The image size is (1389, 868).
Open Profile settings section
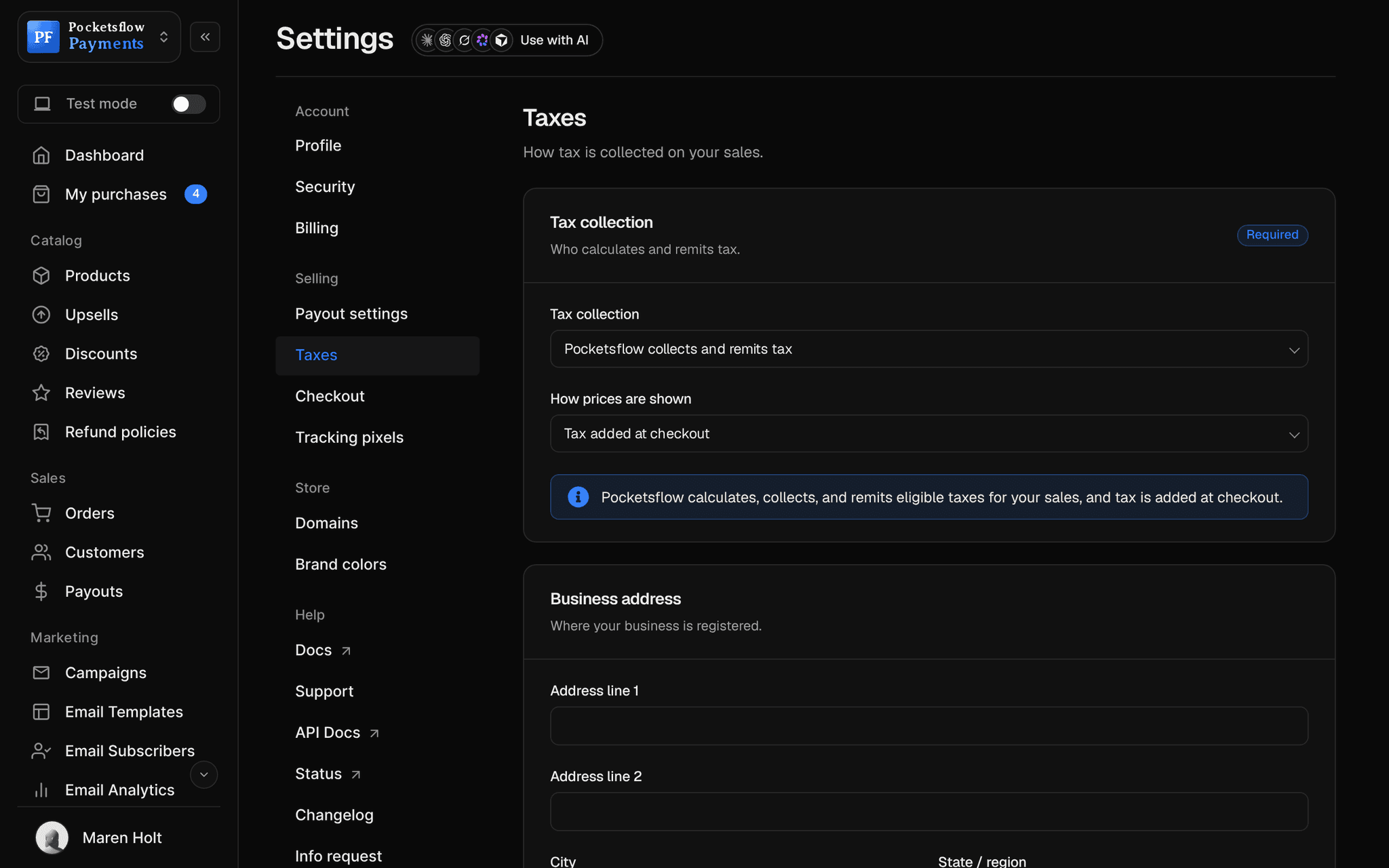tap(377, 146)
